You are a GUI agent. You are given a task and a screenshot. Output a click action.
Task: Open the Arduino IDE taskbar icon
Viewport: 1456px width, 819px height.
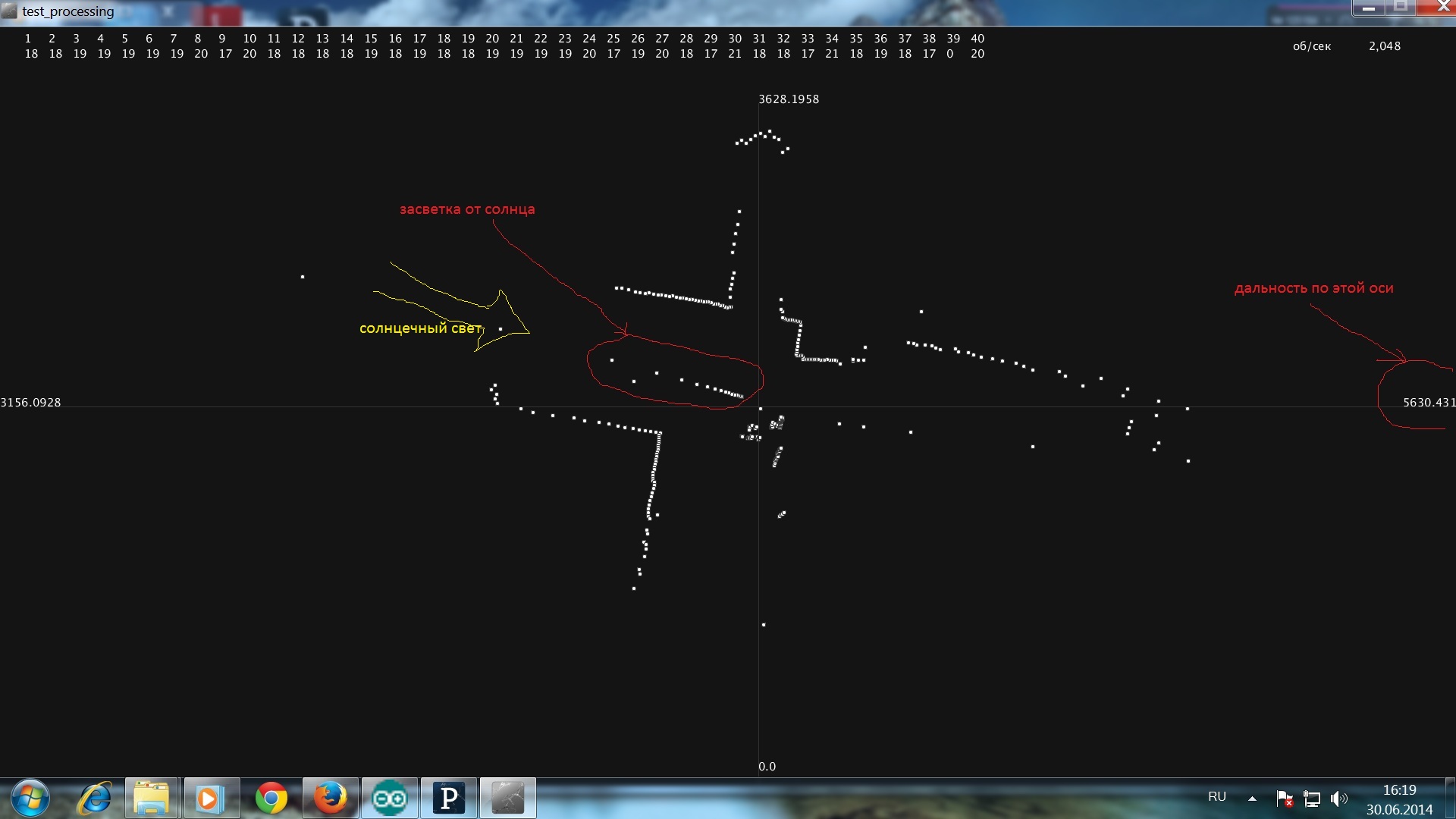[390, 799]
